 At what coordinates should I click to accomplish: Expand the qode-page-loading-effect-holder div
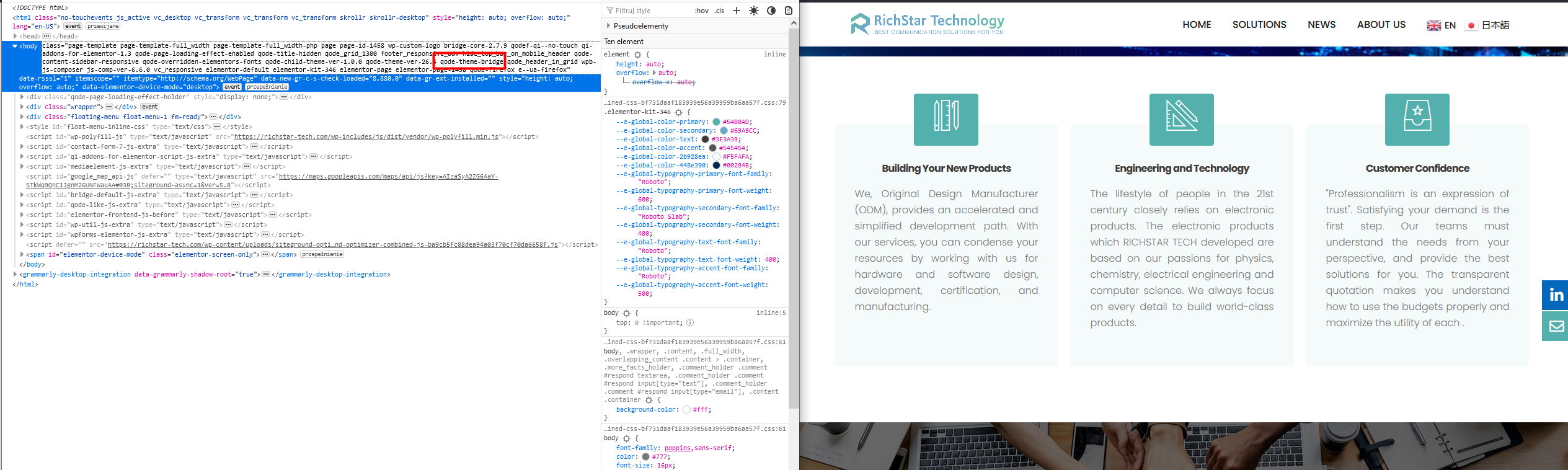(22, 97)
